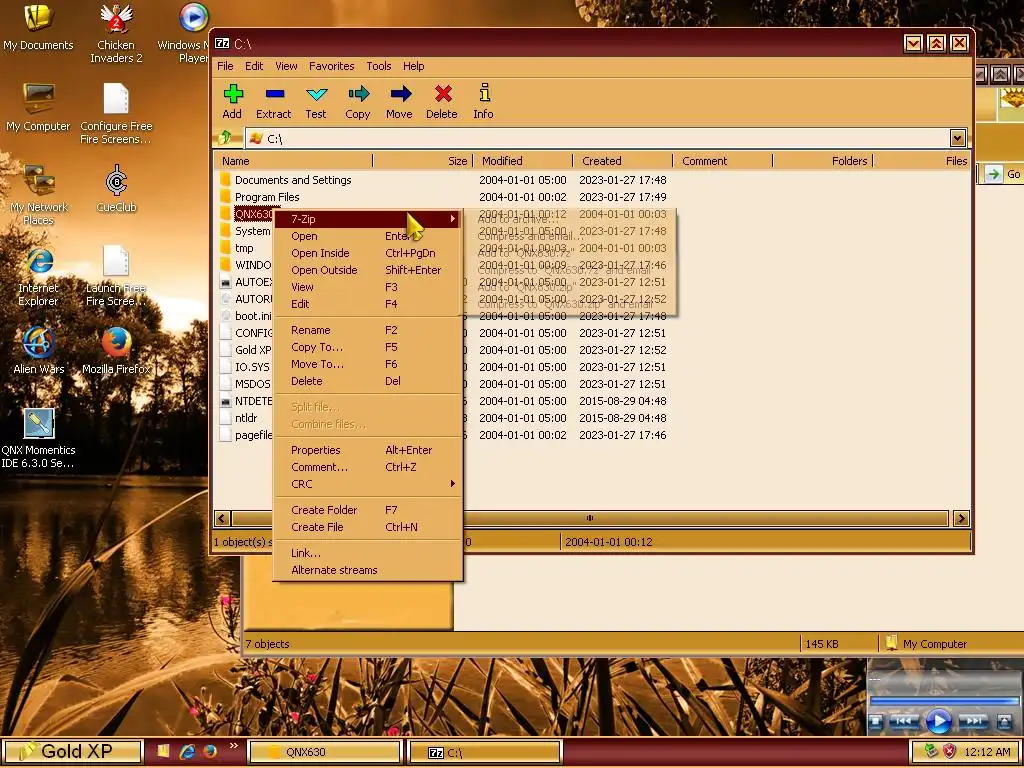Click the media player Stop button
The height and width of the screenshot is (768, 1024).
(876, 722)
